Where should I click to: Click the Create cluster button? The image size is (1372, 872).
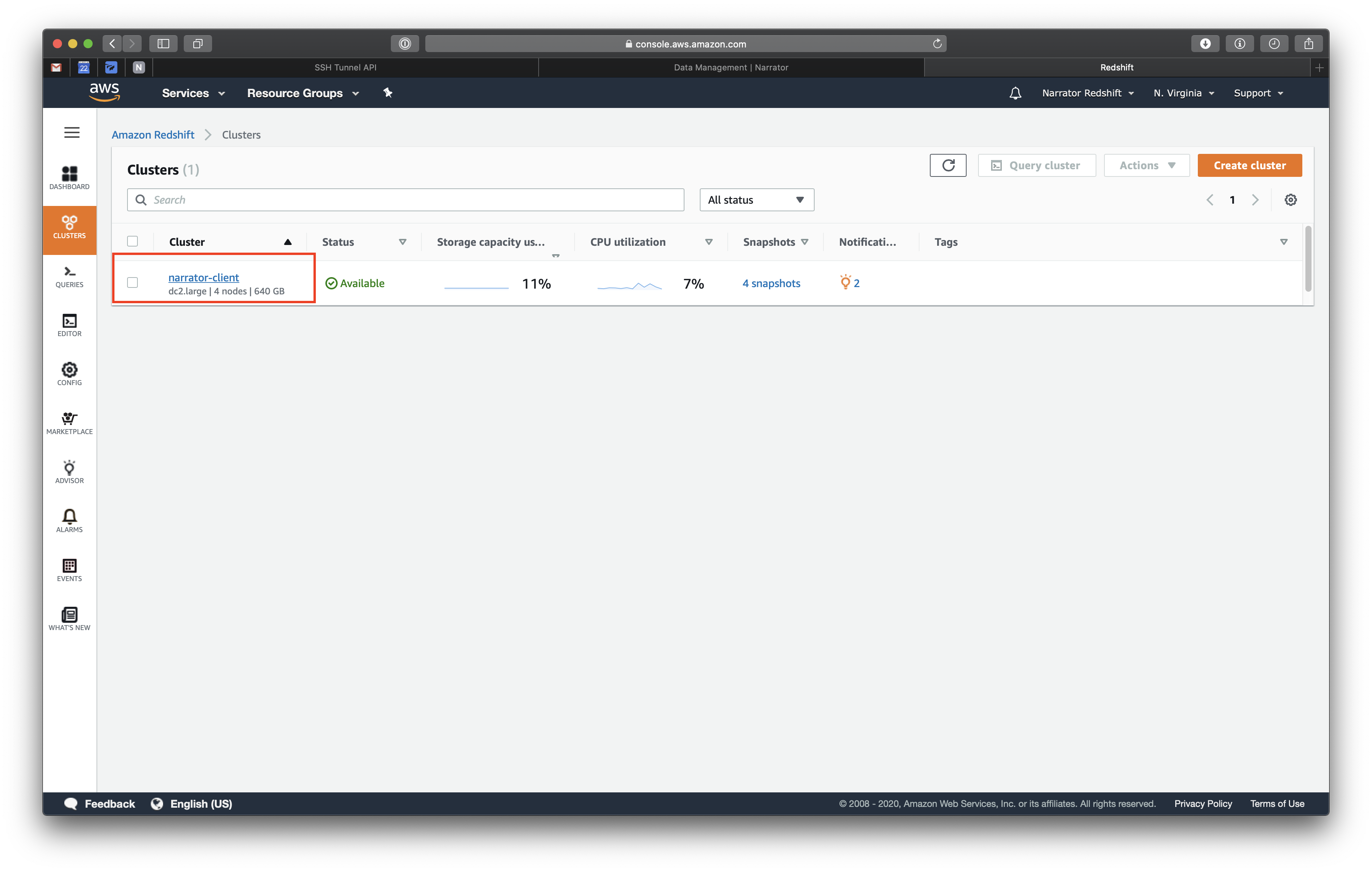pyautogui.click(x=1249, y=165)
